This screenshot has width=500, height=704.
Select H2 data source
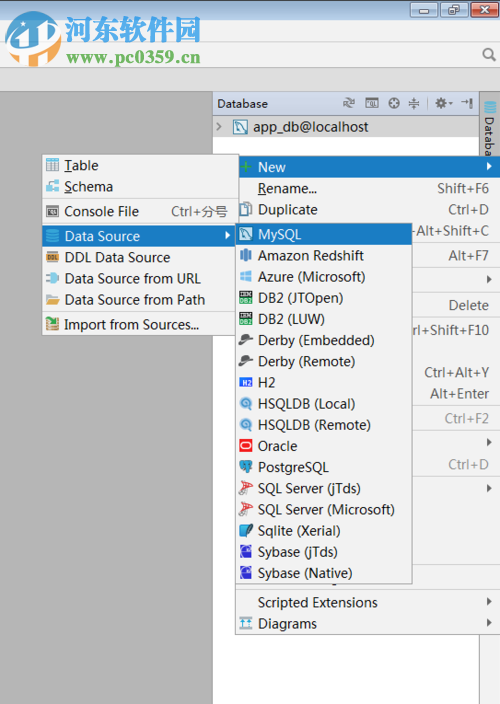[x=324, y=383]
